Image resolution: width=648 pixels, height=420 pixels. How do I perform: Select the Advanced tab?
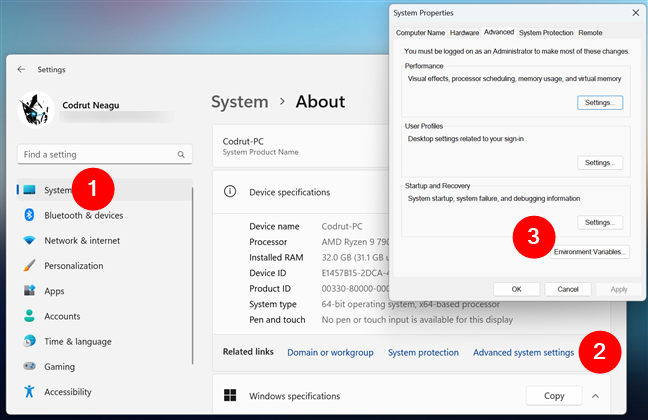(499, 32)
